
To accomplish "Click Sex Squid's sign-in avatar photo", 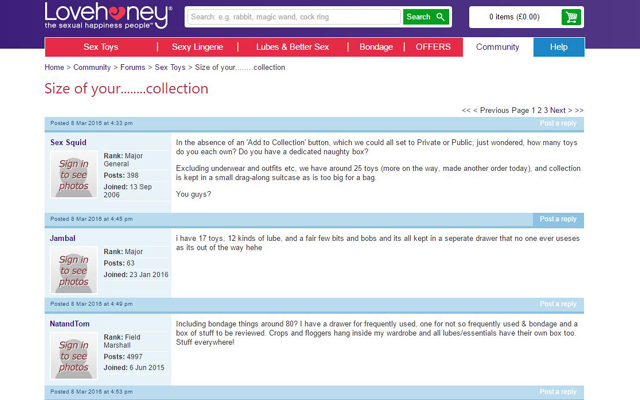I will pyautogui.click(x=74, y=174).
